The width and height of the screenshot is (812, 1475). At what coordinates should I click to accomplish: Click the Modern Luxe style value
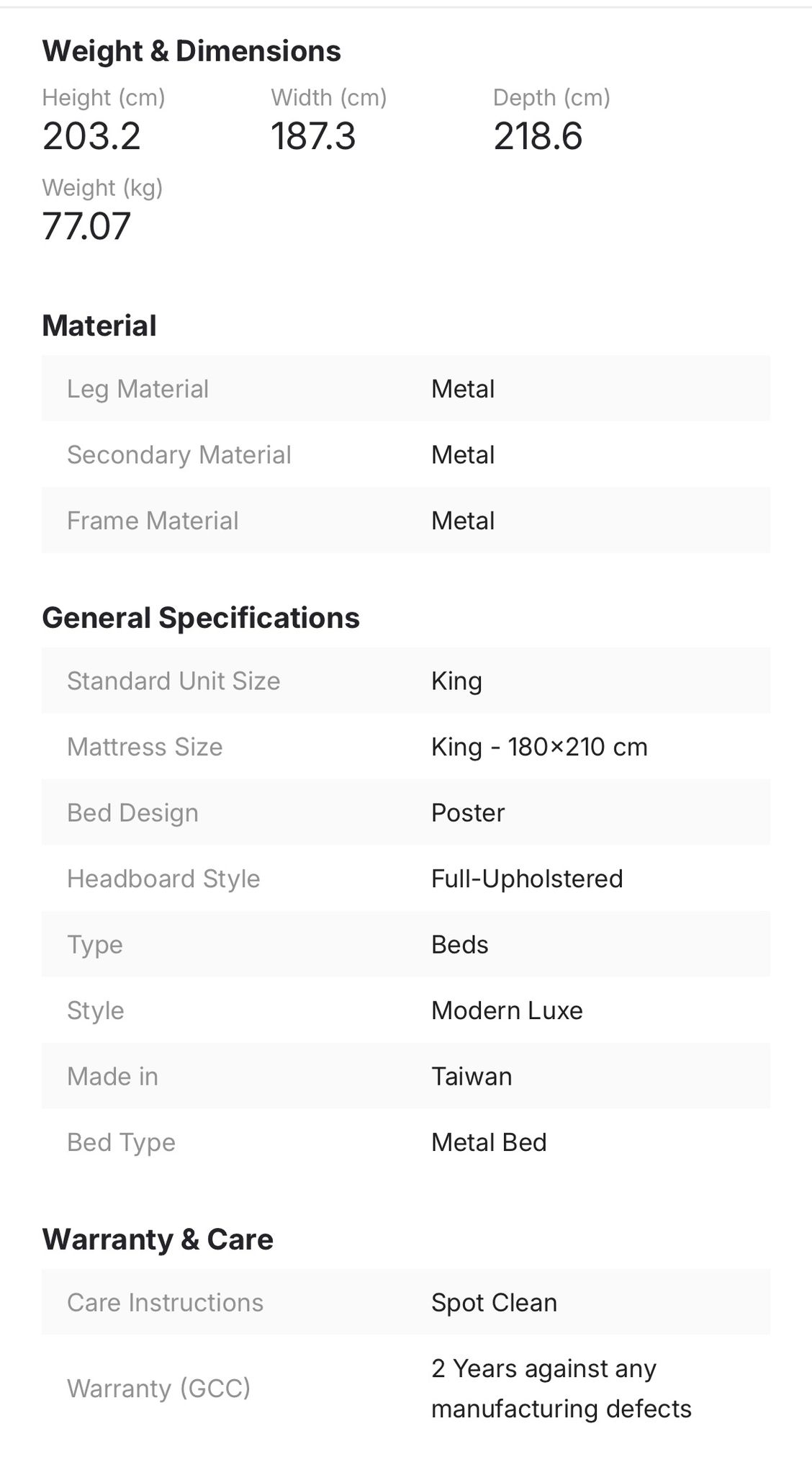tap(507, 1010)
